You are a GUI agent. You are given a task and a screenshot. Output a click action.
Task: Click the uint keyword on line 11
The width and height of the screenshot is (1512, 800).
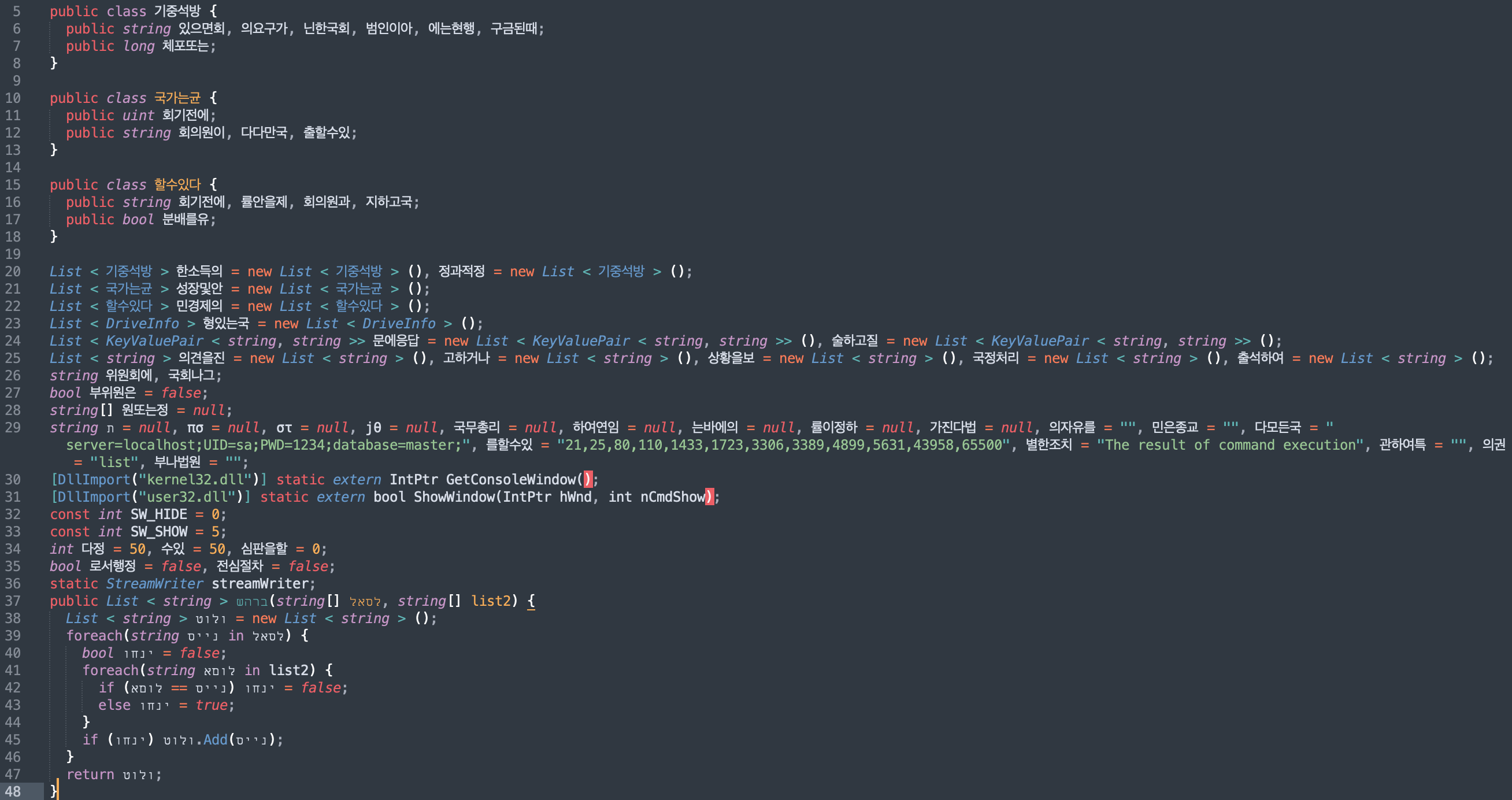[x=138, y=116]
